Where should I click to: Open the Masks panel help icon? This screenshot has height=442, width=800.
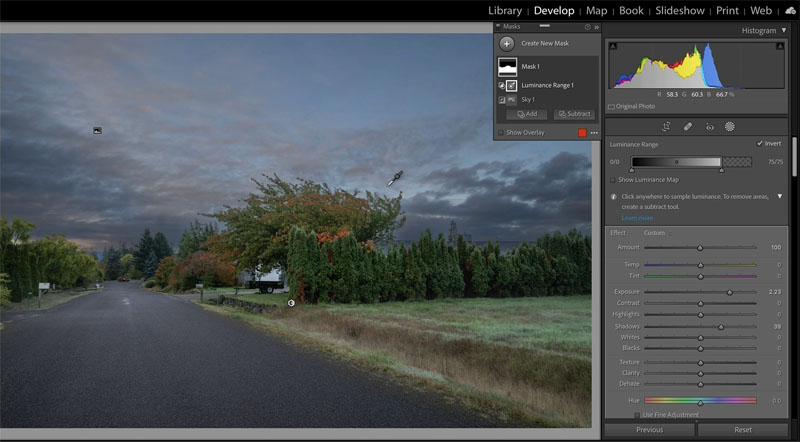coord(588,27)
